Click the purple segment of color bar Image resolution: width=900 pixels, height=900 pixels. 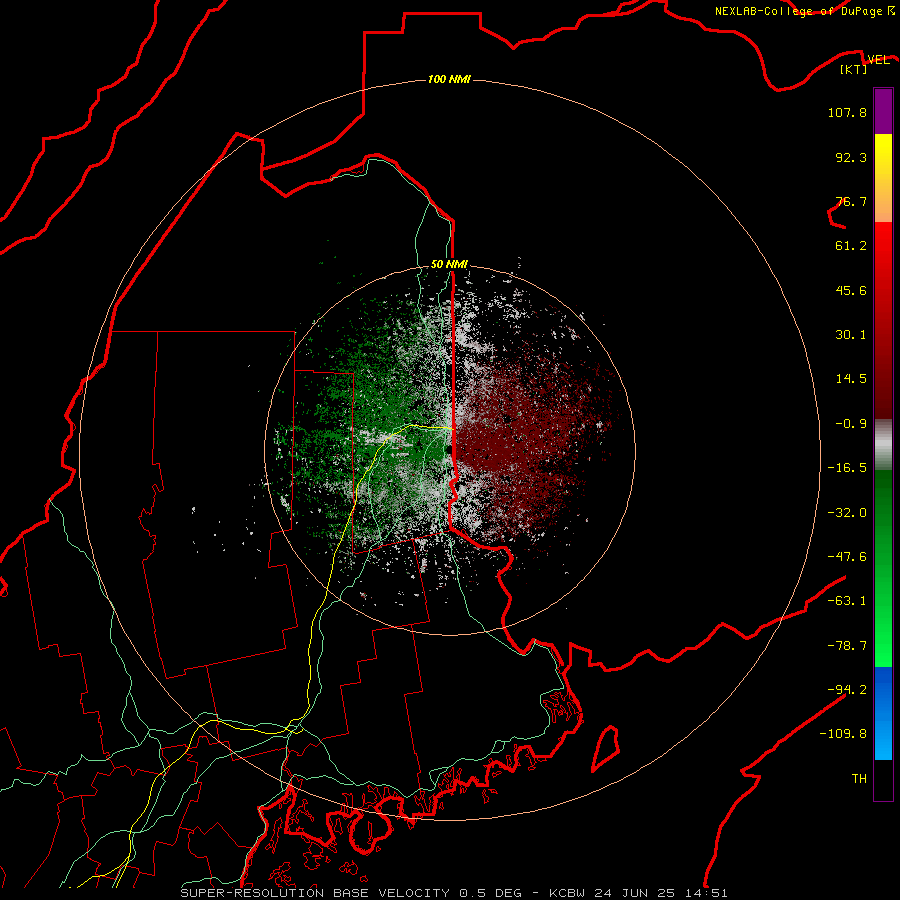click(x=883, y=111)
